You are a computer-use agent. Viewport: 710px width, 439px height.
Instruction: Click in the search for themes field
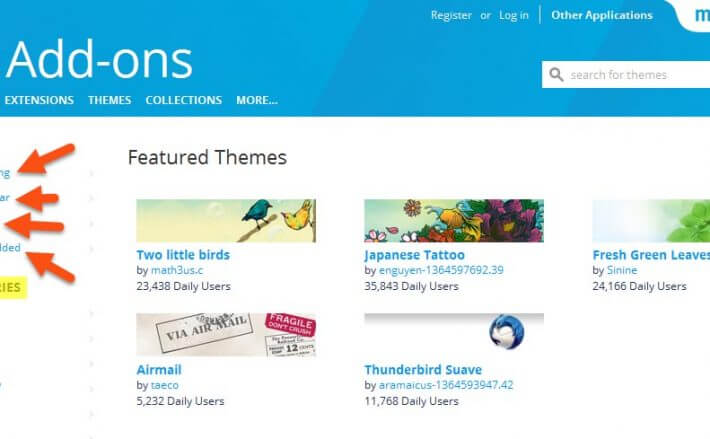(626, 75)
